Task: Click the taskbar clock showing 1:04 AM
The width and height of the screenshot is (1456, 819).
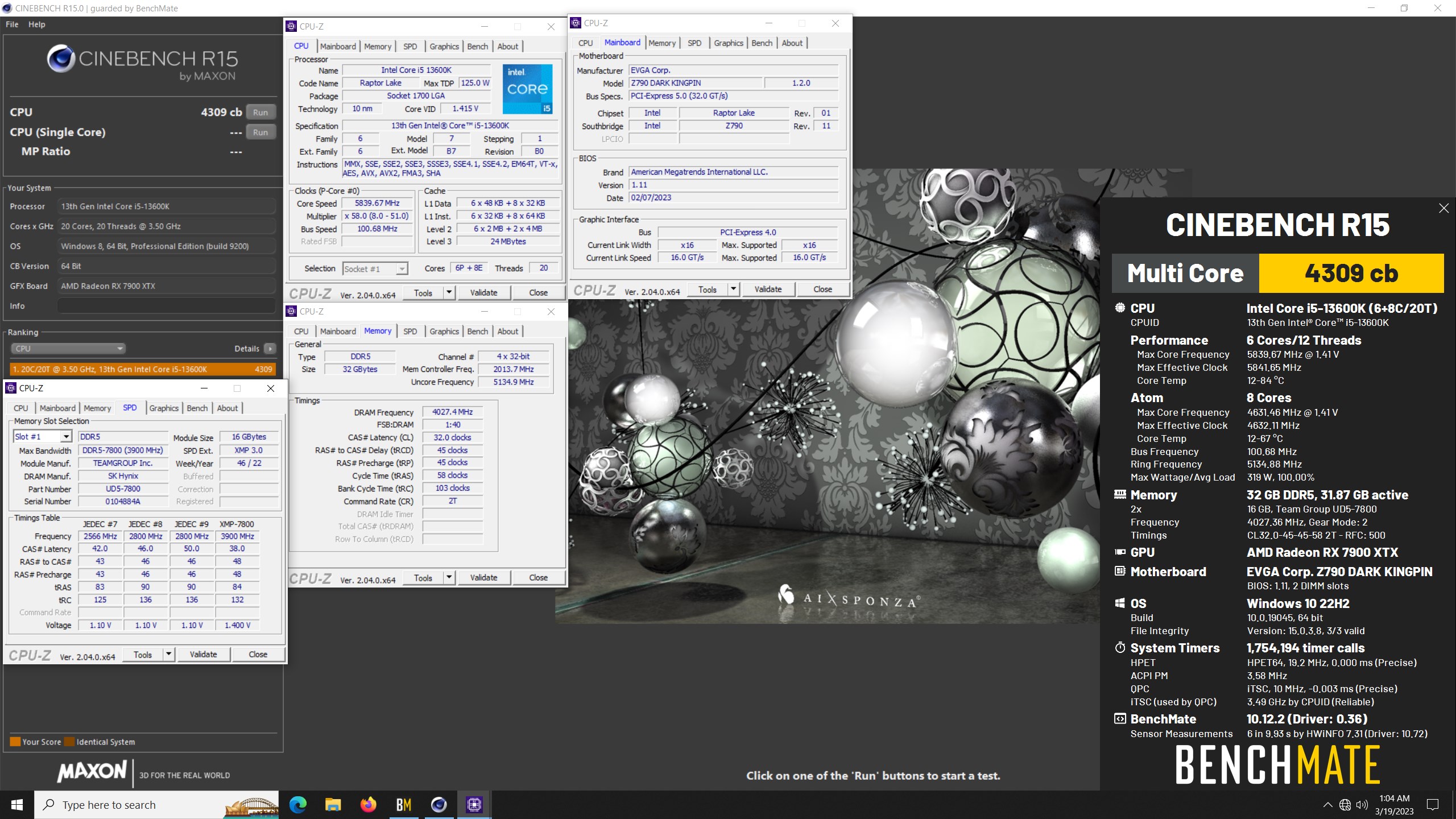Action: pos(1394,805)
